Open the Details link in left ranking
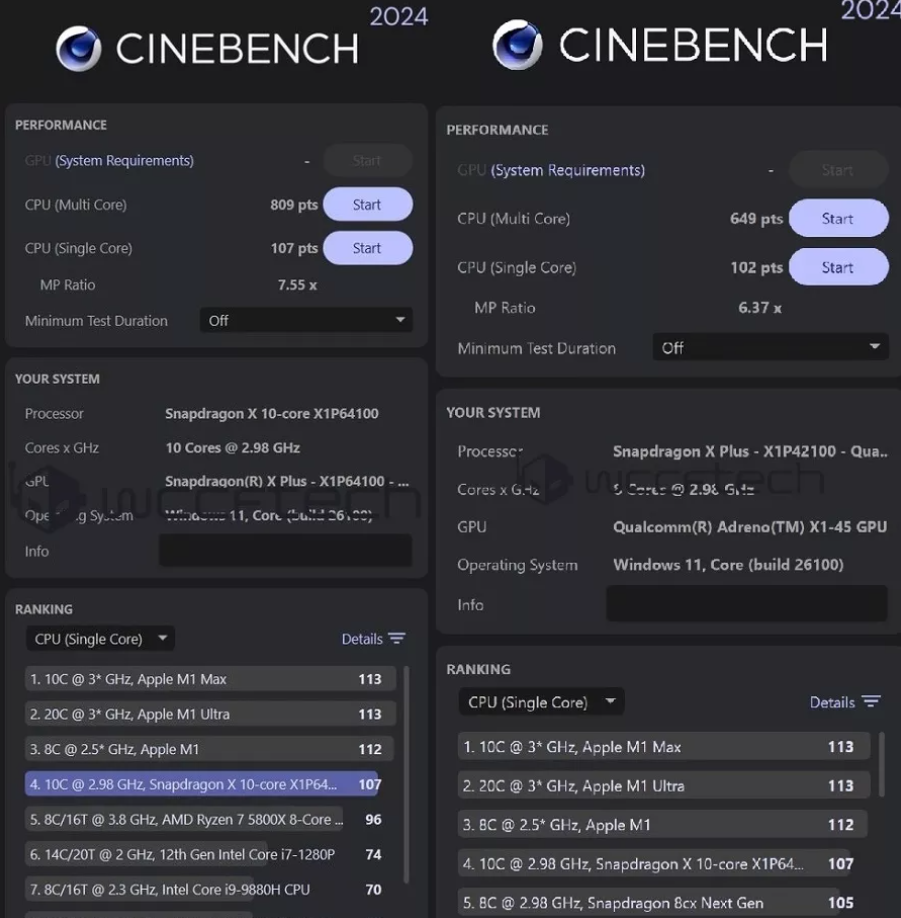 point(362,639)
